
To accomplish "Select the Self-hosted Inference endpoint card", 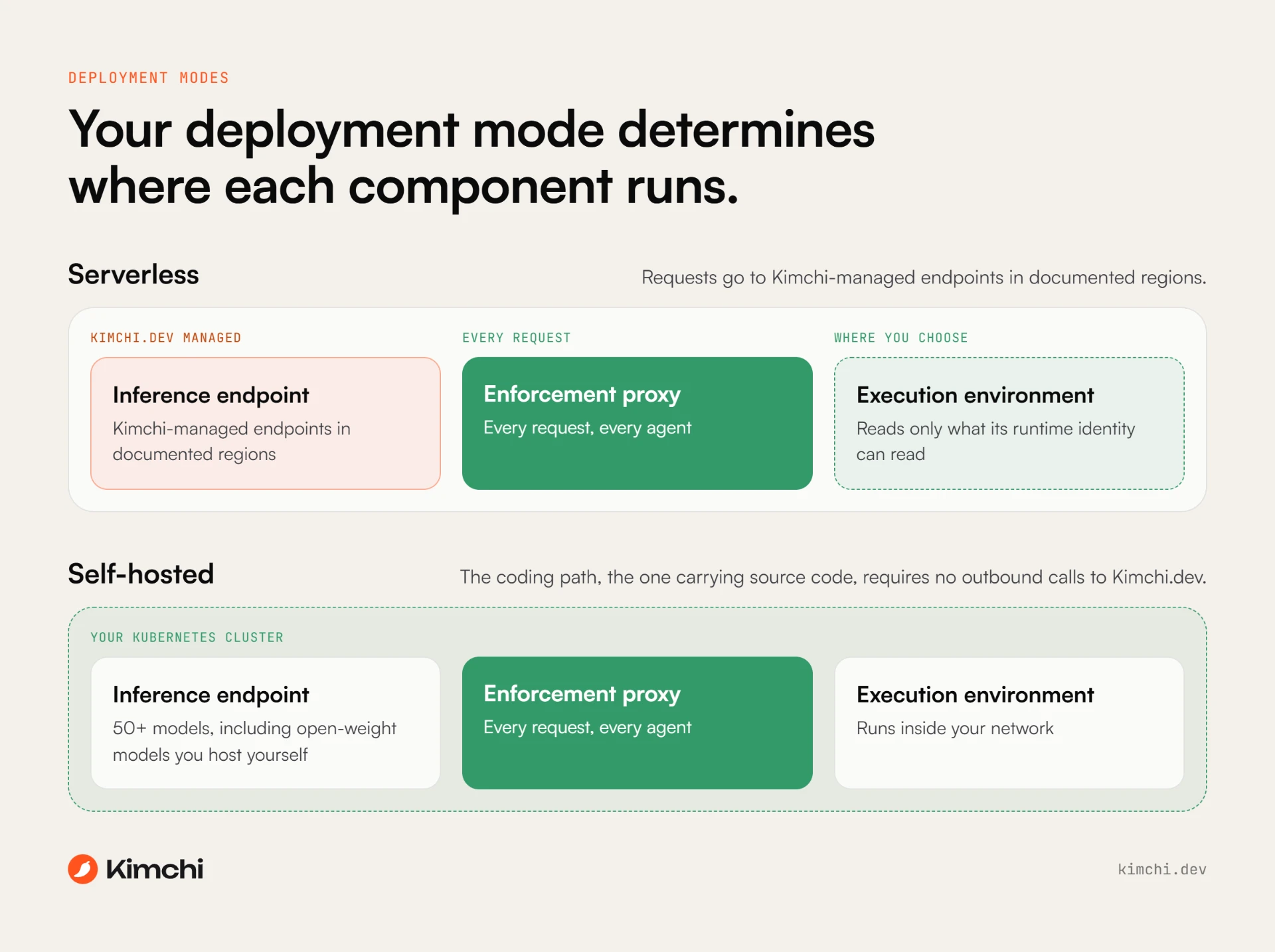I will 266,723.
